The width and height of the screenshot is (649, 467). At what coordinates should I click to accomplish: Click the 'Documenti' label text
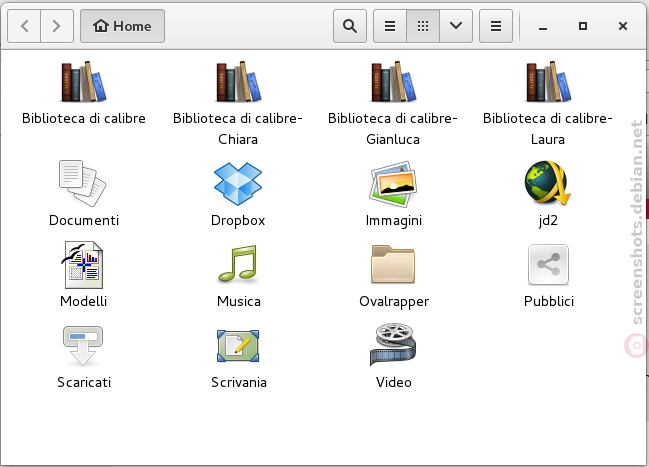coord(84,220)
